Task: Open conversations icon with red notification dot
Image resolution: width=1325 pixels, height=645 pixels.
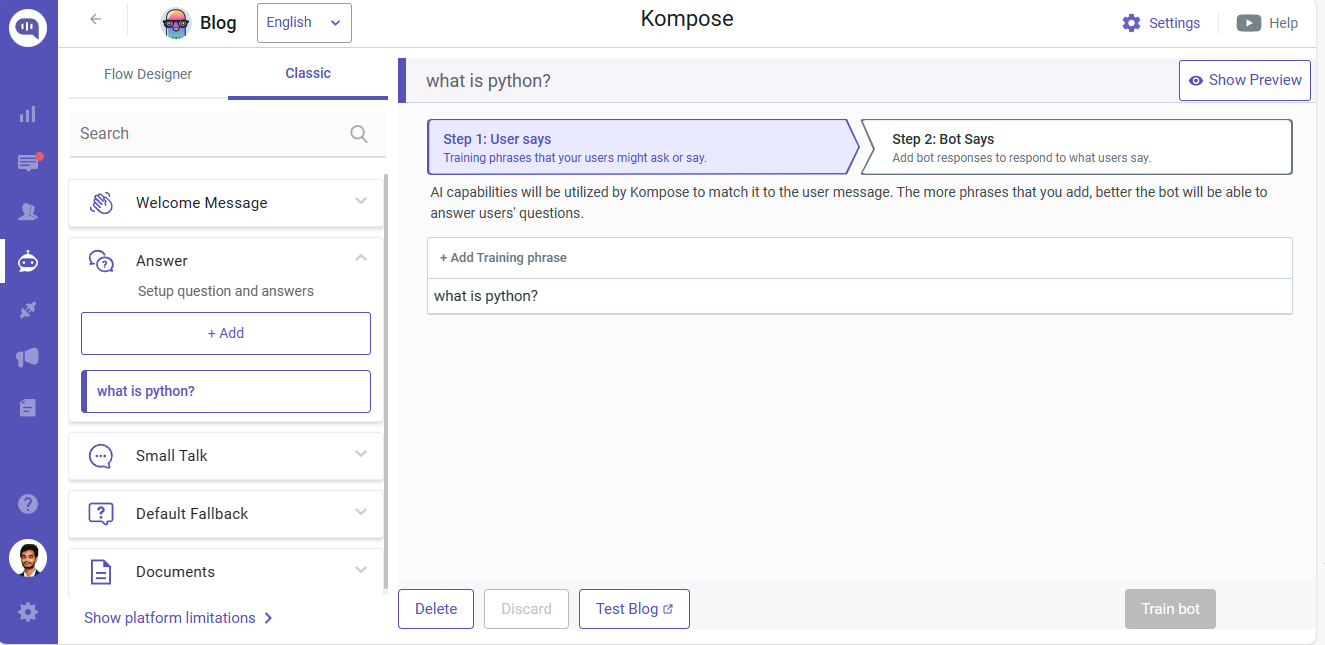Action: coord(28,163)
